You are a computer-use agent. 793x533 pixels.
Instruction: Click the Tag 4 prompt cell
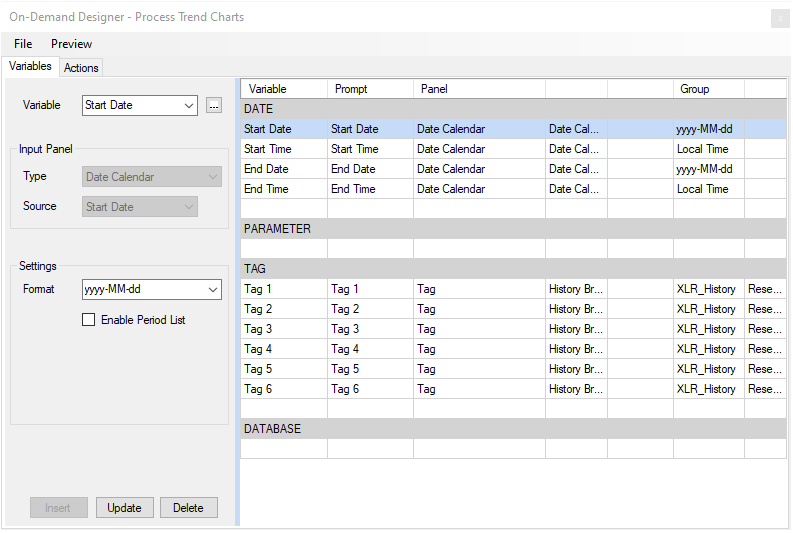(x=370, y=349)
